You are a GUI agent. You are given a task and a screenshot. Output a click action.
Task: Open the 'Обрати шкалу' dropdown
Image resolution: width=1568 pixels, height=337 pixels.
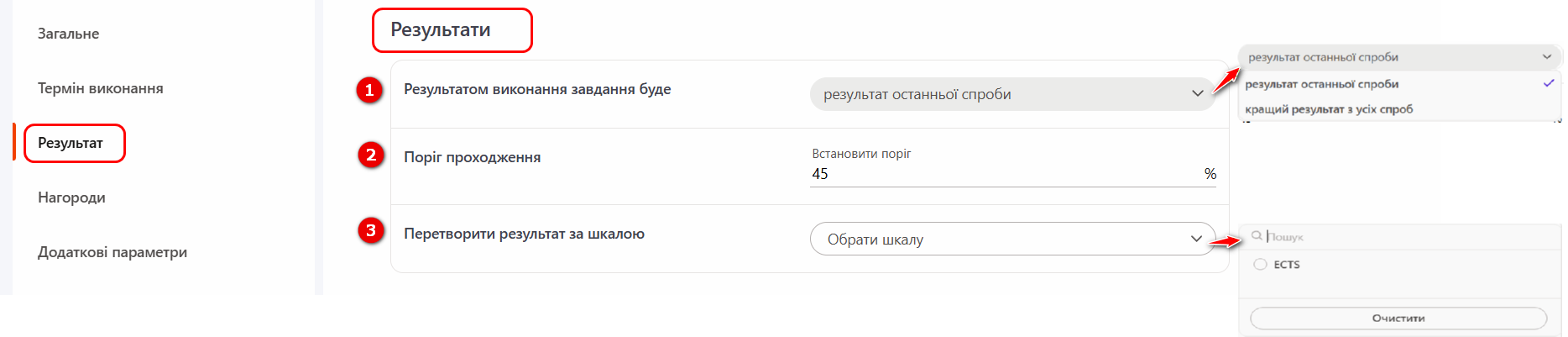[1011, 239]
